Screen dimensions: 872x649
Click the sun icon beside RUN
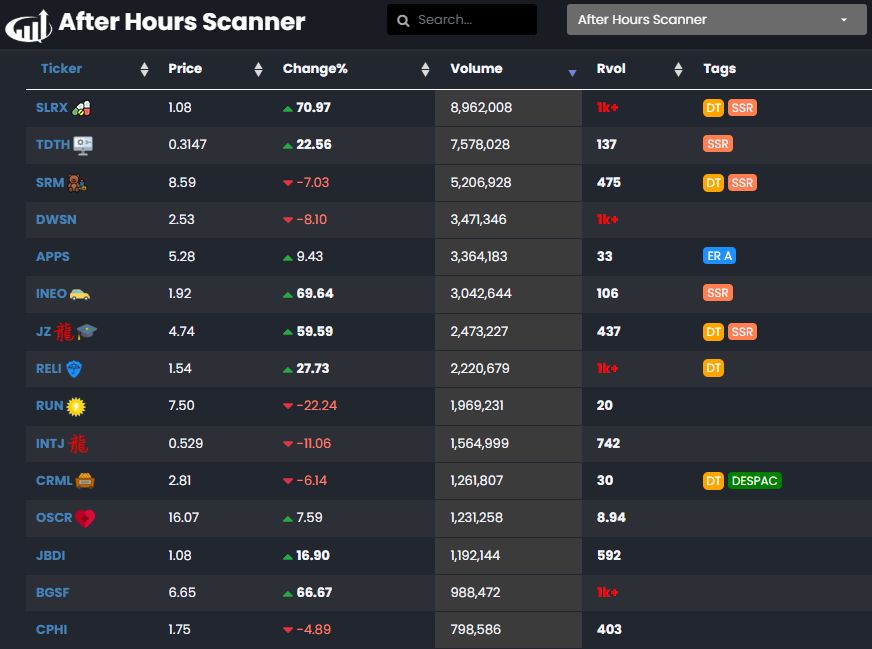pos(76,407)
